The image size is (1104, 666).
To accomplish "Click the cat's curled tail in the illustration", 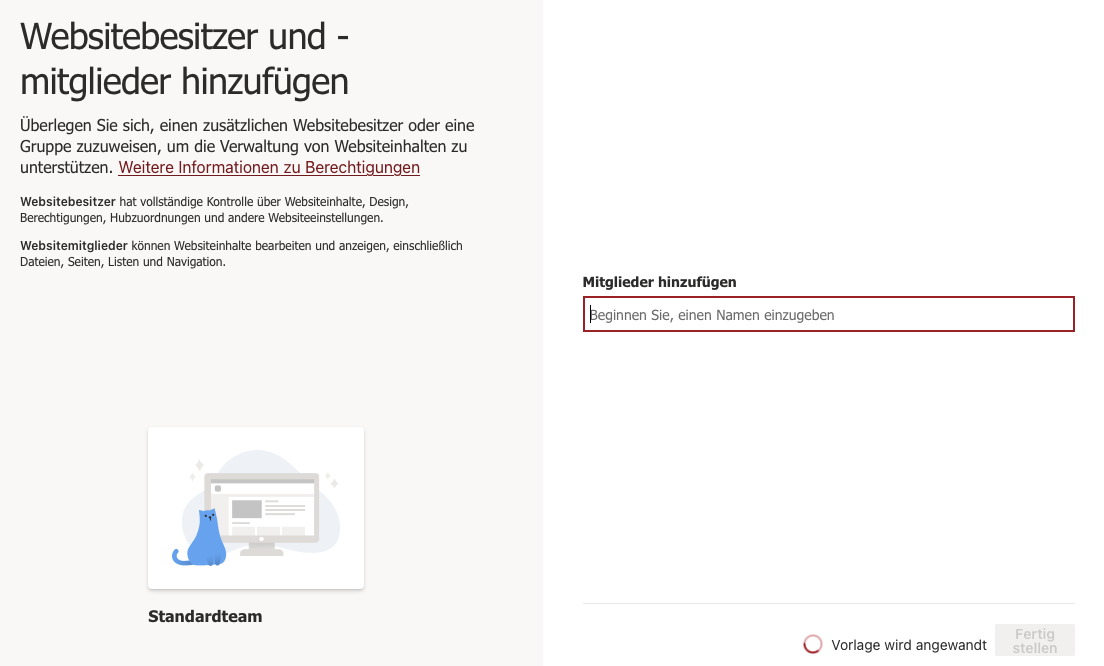I will pos(179,556).
